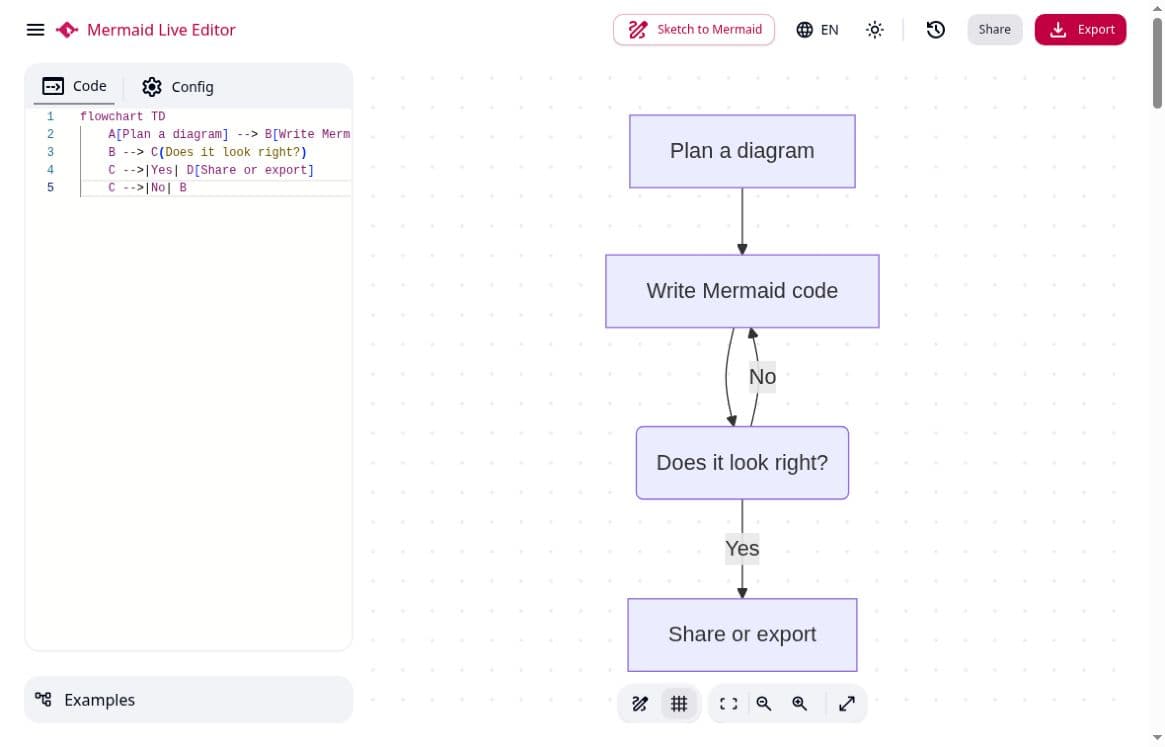Image resolution: width=1165 pixels, height=747 pixels.
Task: Open the version history clock icon
Action: 935,30
